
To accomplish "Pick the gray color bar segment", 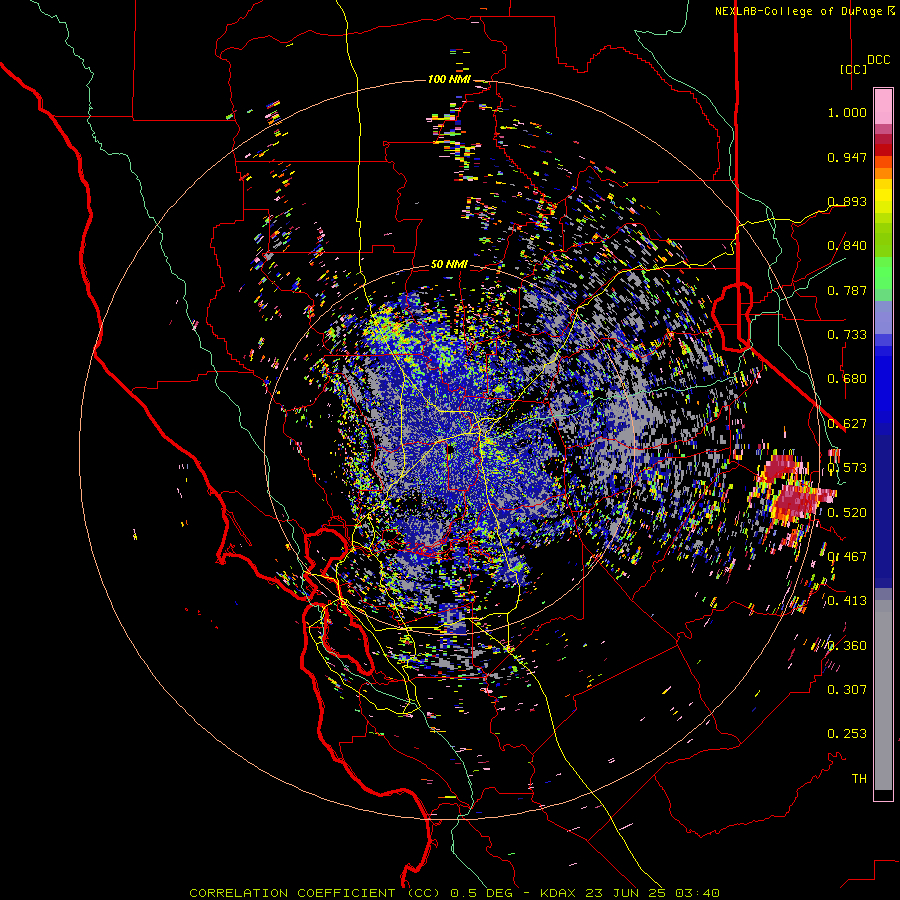I will coord(883,695).
